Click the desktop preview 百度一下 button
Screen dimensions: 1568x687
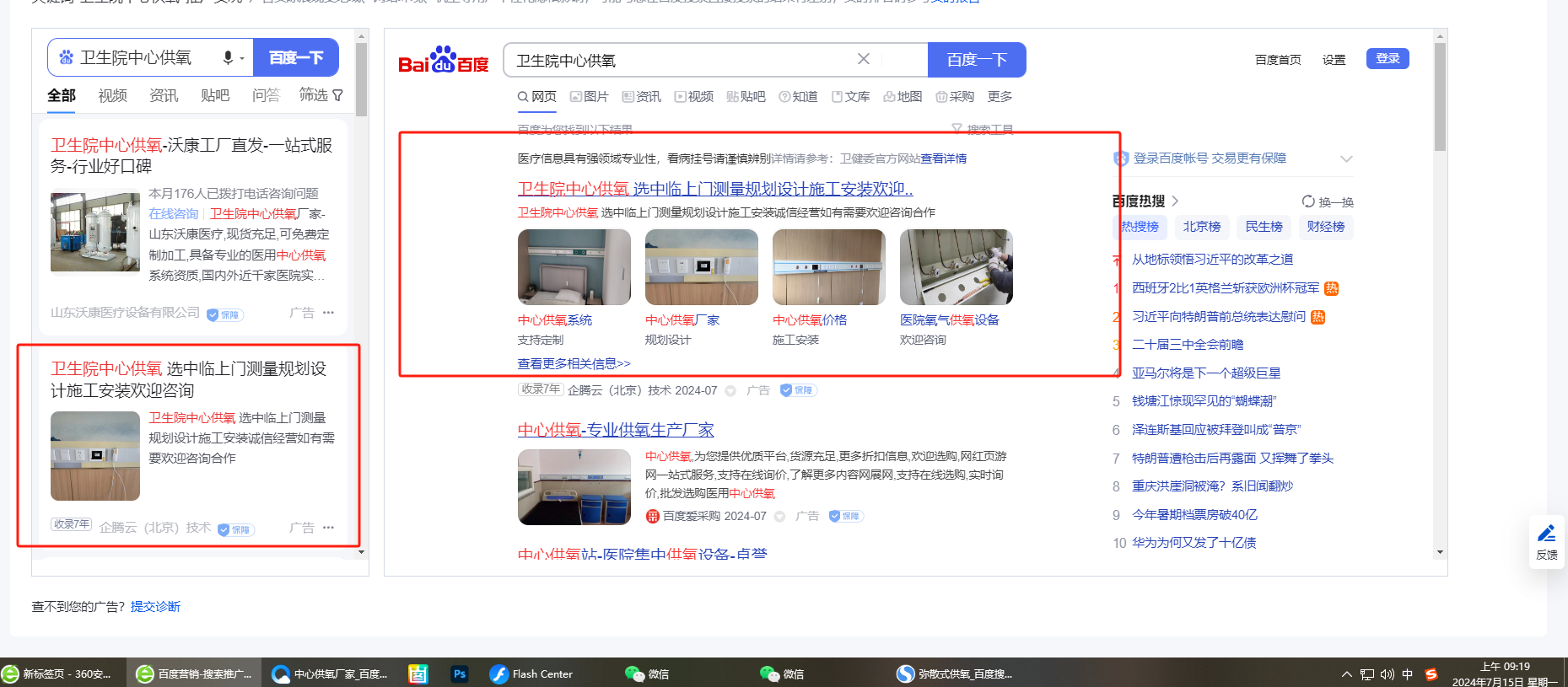click(x=977, y=60)
